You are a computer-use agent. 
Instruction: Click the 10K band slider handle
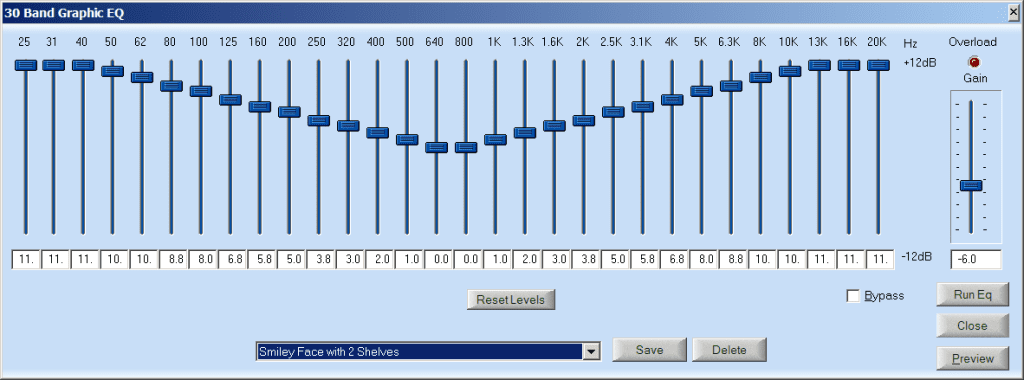790,71
